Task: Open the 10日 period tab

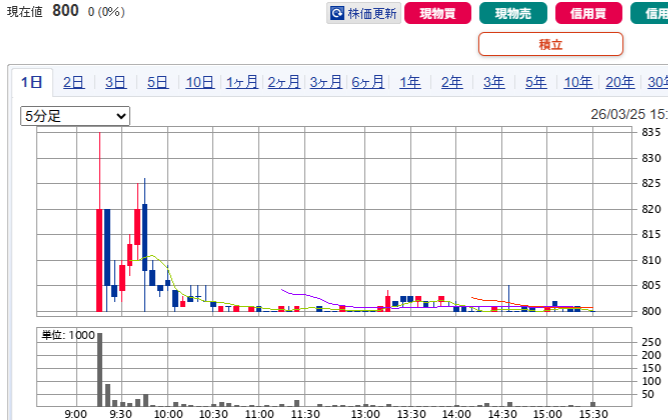Action: pos(199,83)
